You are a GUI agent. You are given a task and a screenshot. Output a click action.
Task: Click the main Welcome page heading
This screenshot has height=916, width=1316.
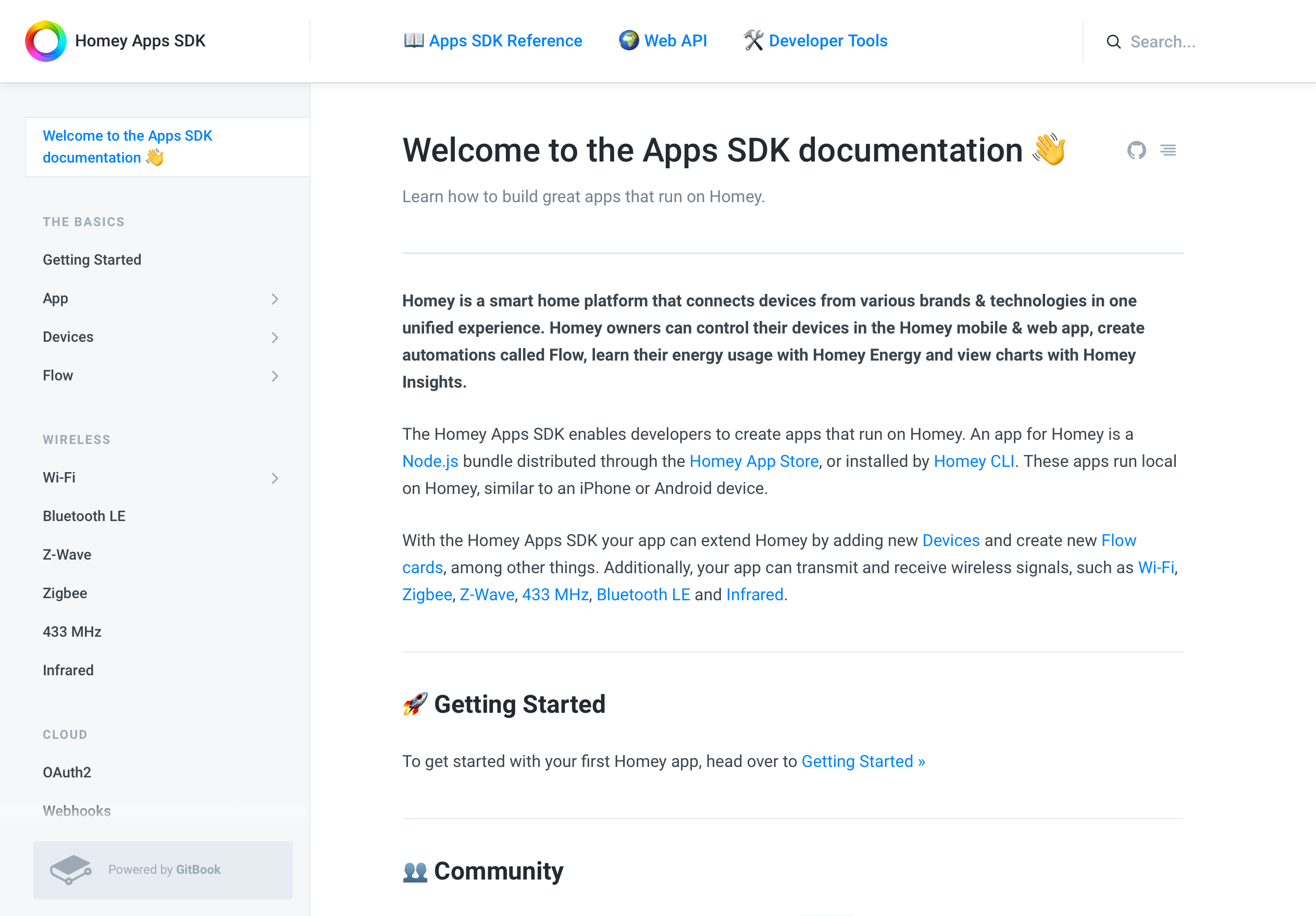(734, 150)
